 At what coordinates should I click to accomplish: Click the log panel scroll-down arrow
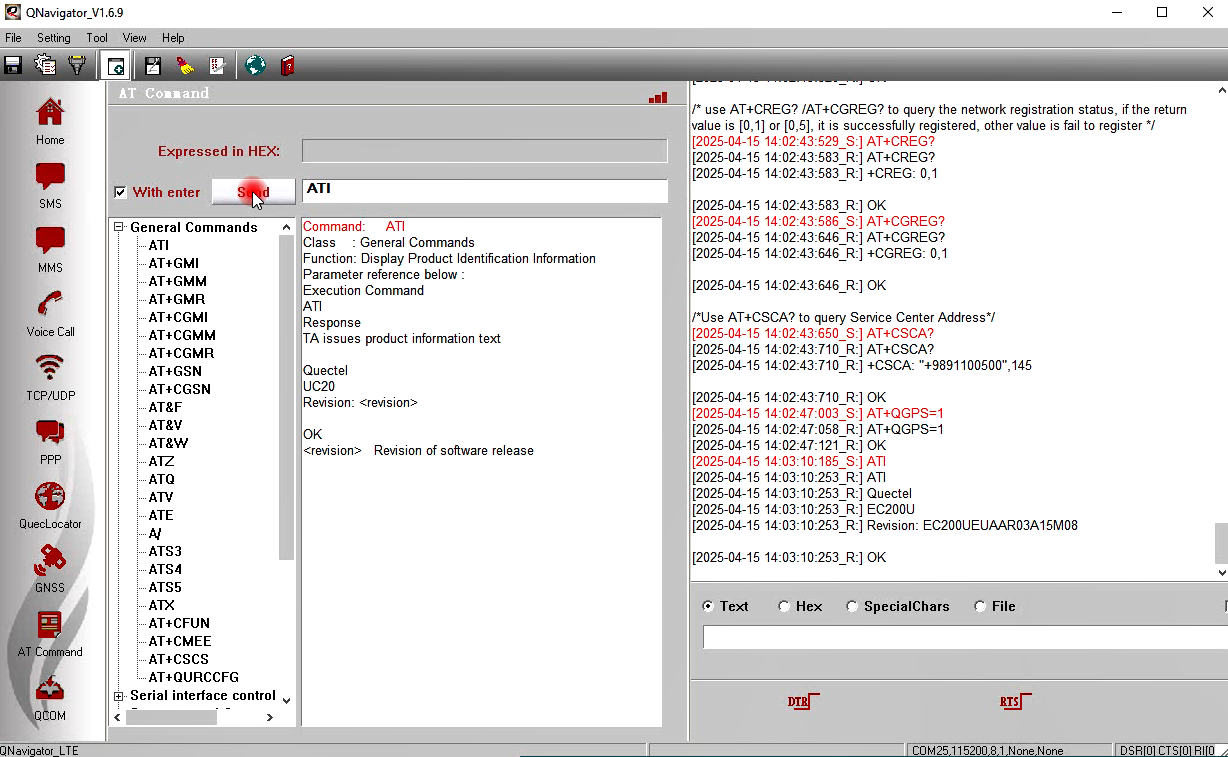click(x=1221, y=572)
